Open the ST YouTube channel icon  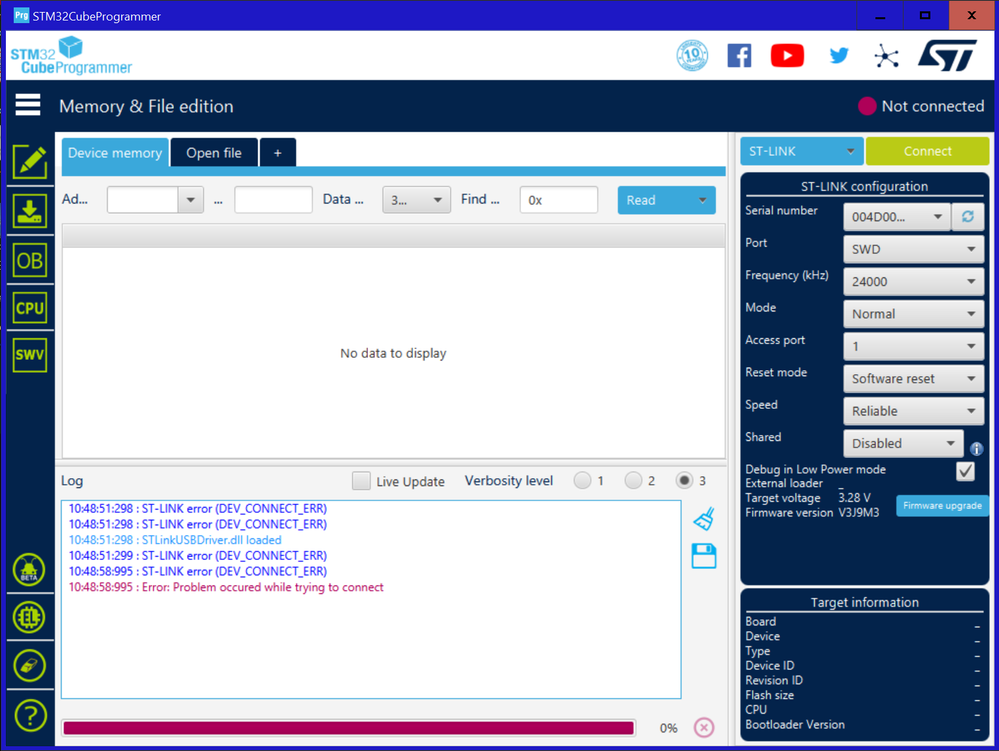tap(787, 56)
